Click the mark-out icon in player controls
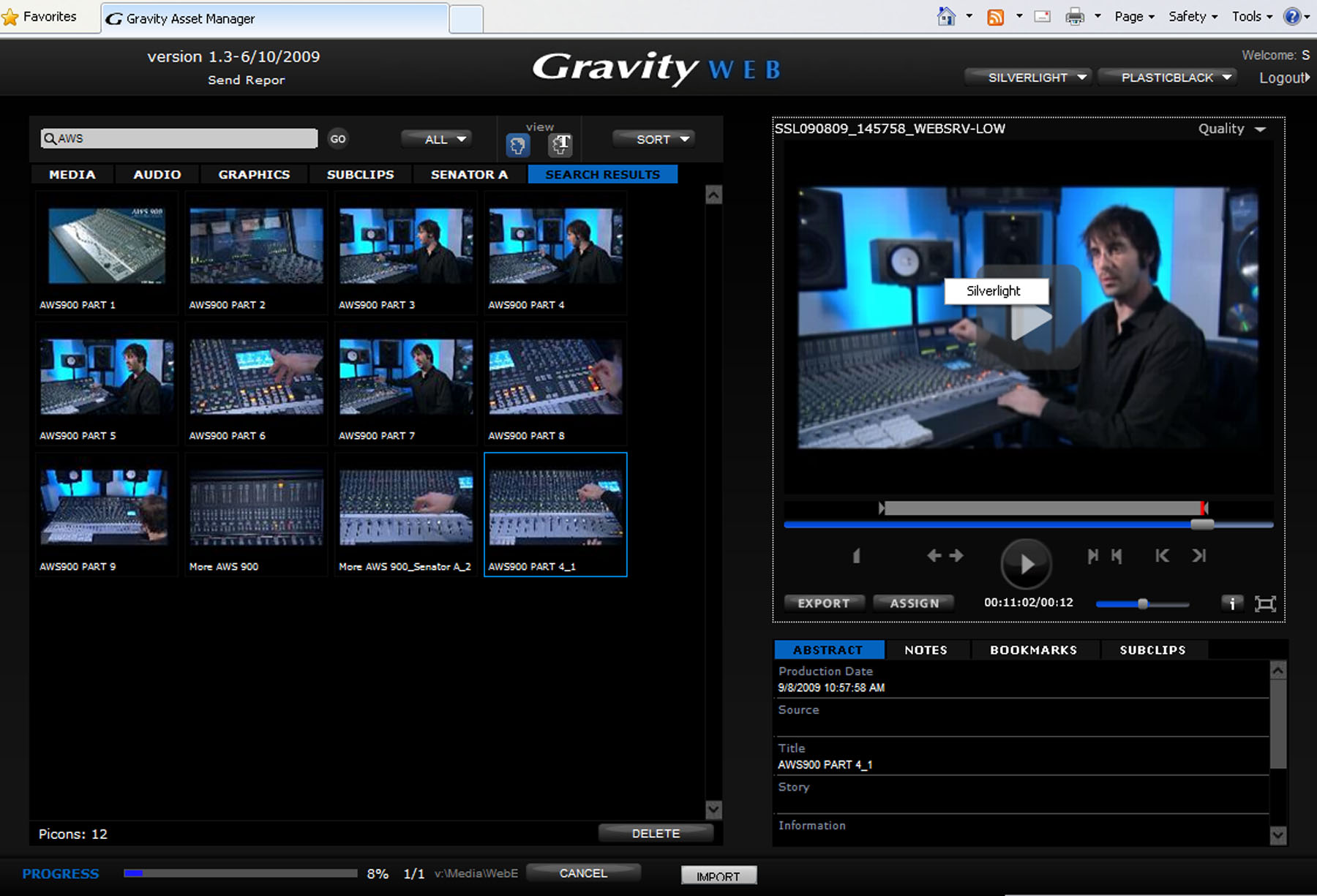 [1117, 556]
